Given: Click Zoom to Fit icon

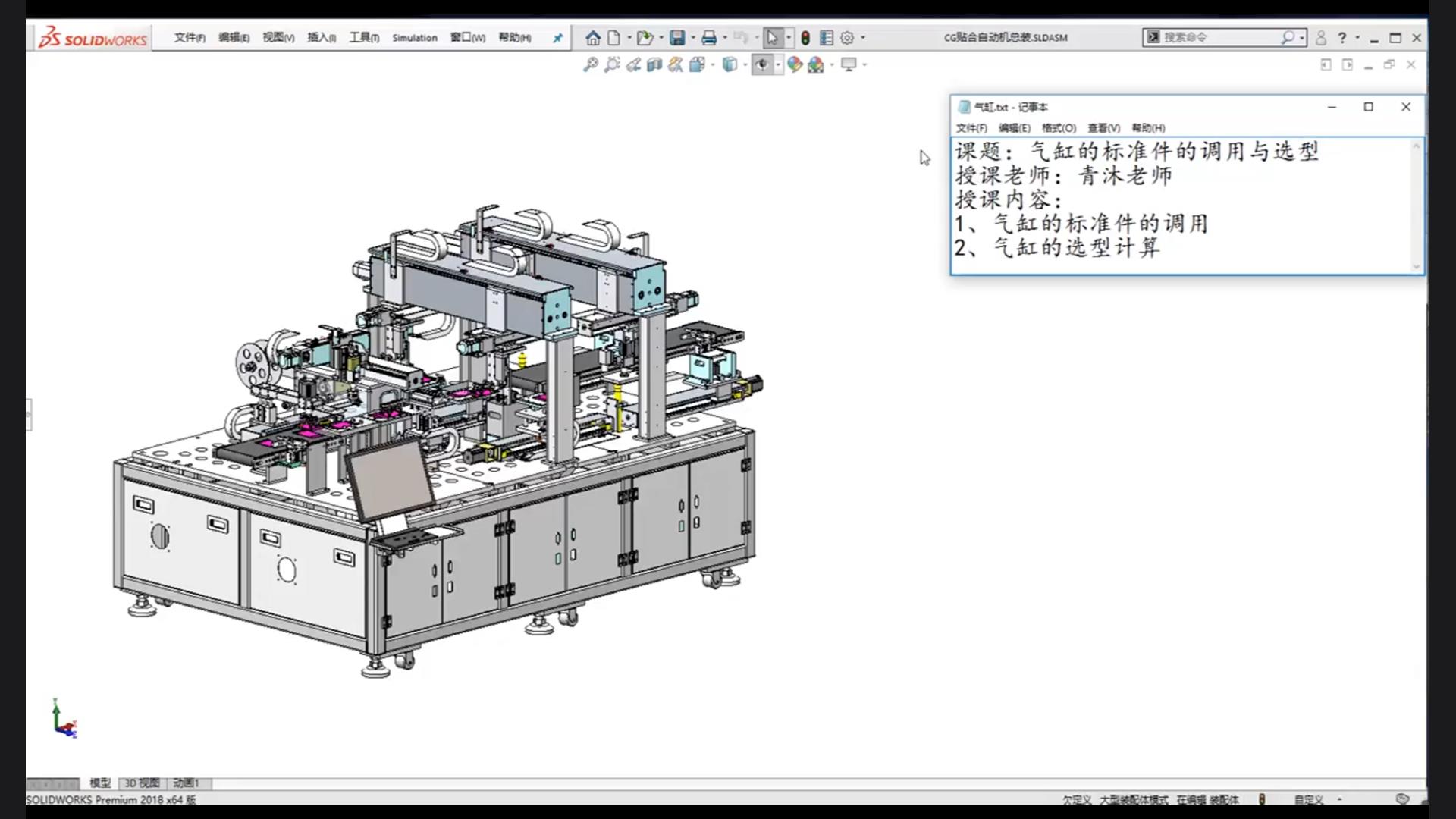Looking at the screenshot, I should click(x=591, y=65).
